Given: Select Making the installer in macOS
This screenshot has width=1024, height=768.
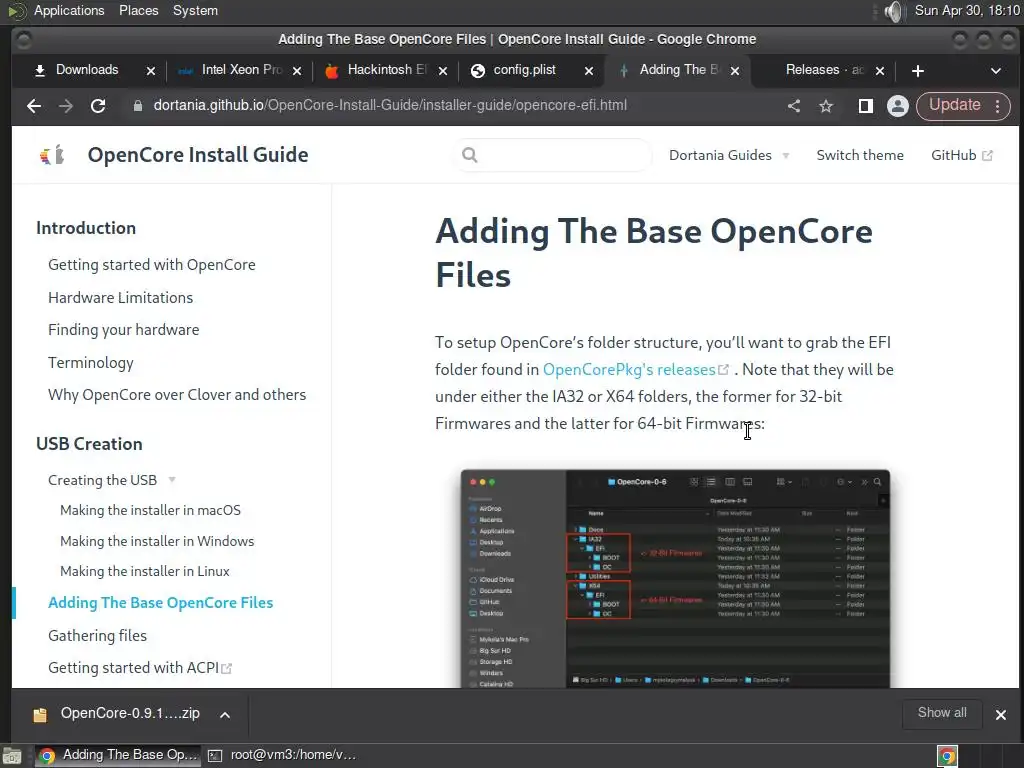Looking at the screenshot, I should (x=150, y=510).
